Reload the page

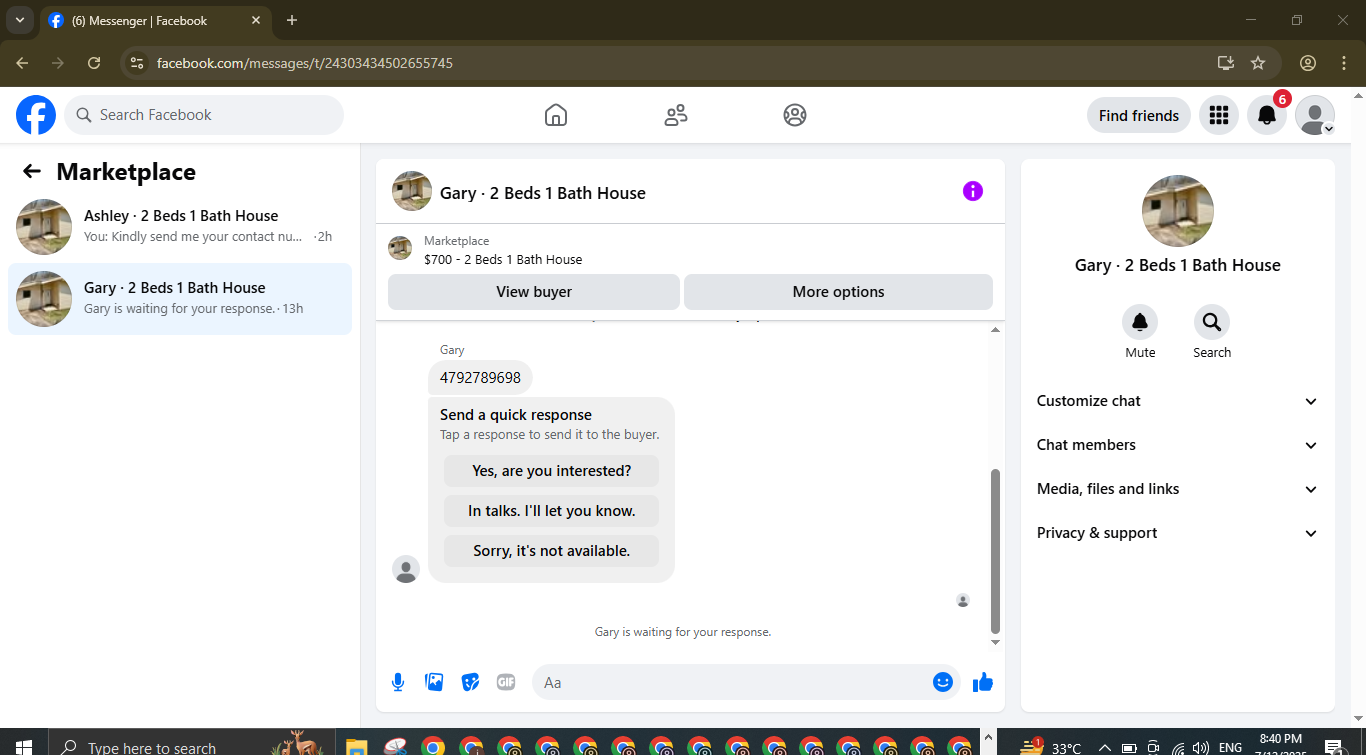click(x=94, y=63)
